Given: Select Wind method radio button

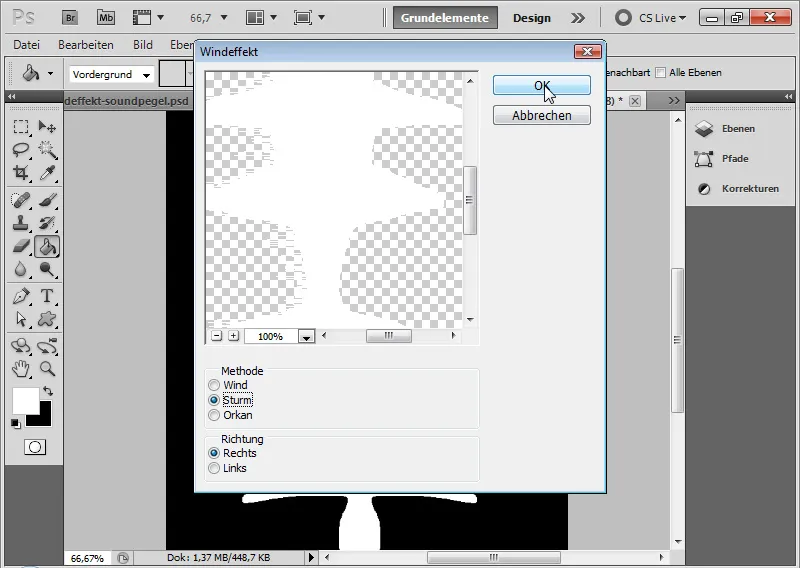Looking at the screenshot, I should [214, 385].
